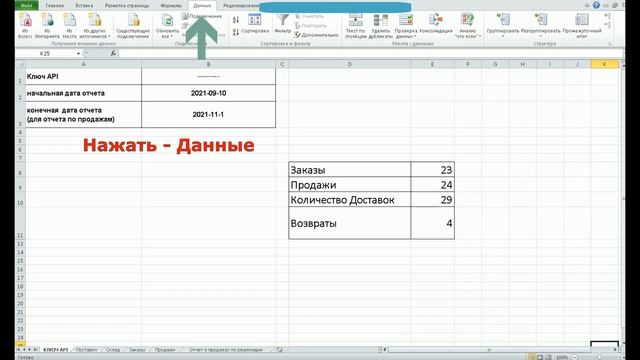Click the Name Box showing K25
Viewport: 640px width, 360px height.
click(x=45, y=53)
